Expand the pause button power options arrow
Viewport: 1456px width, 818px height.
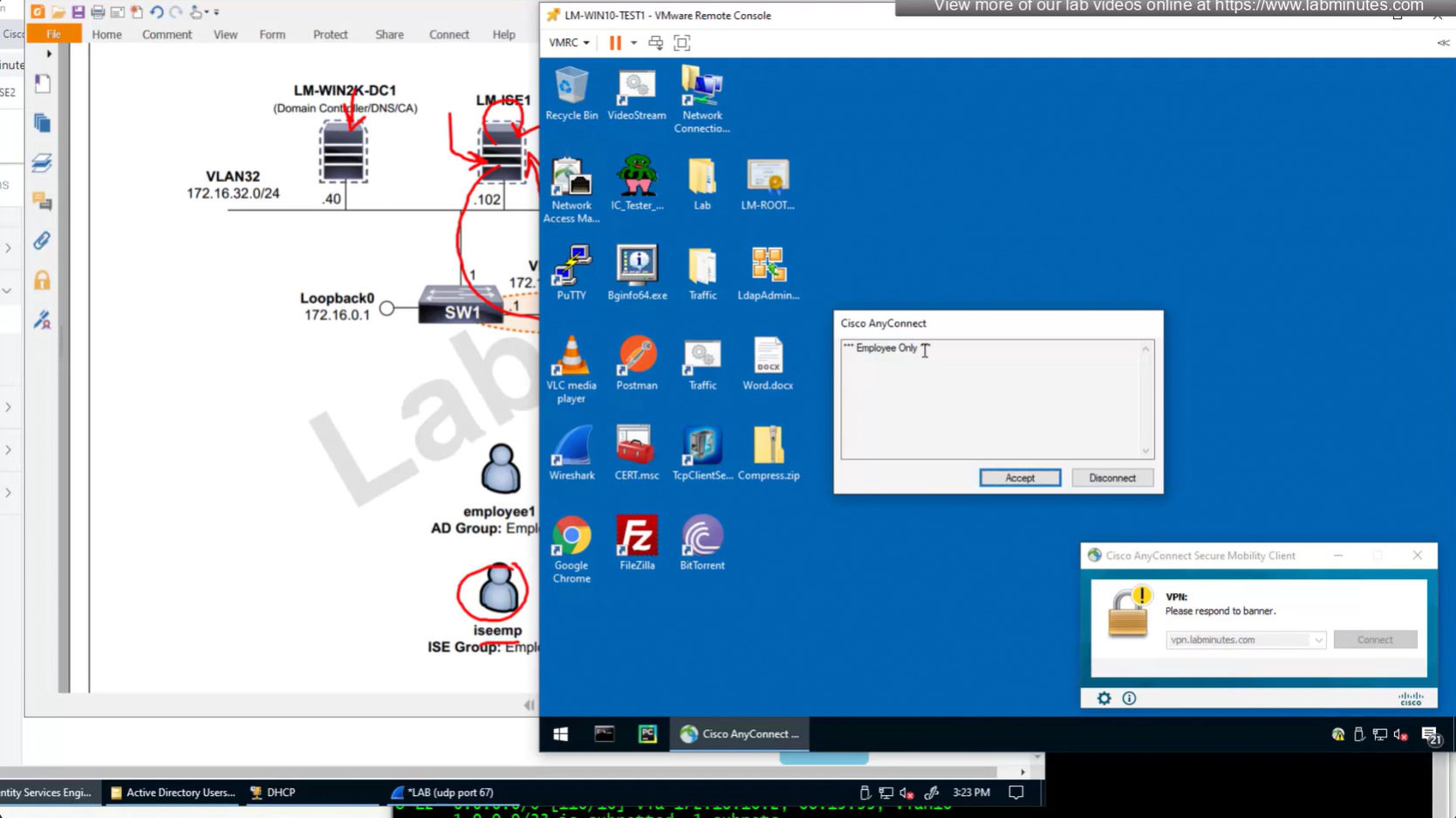(633, 43)
